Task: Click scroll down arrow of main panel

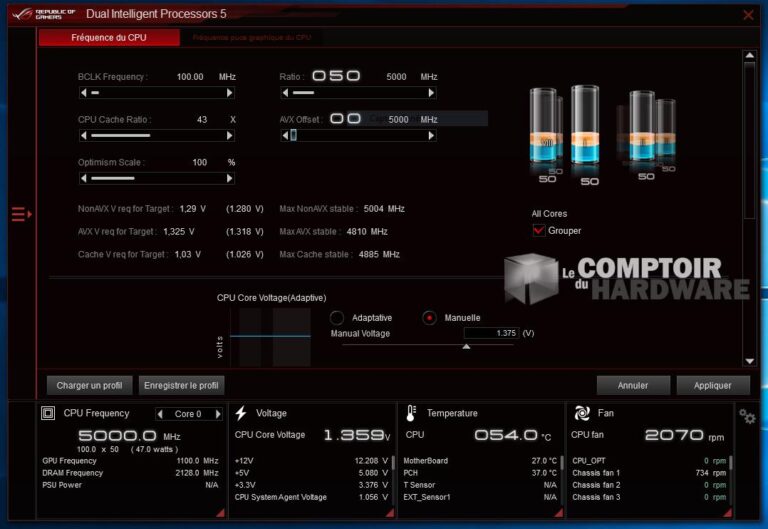Action: [x=749, y=361]
